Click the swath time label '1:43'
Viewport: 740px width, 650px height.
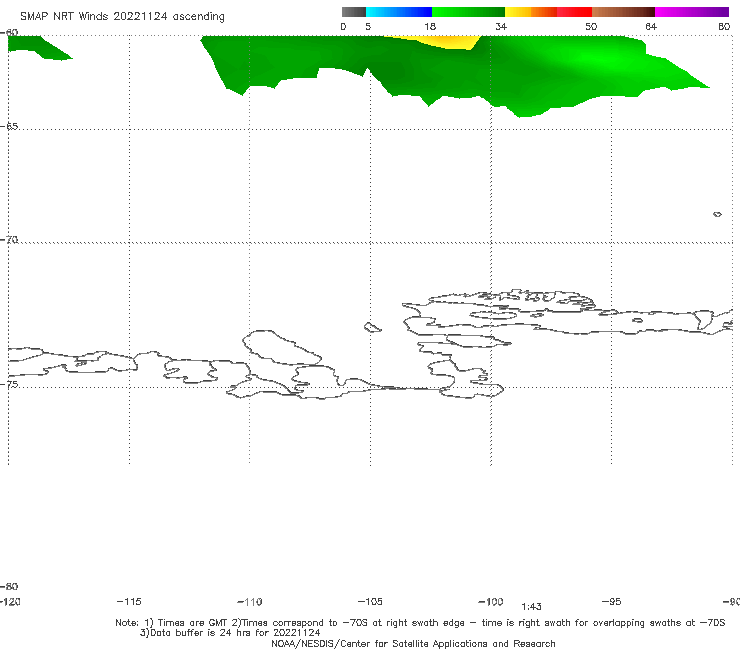[x=531, y=607]
